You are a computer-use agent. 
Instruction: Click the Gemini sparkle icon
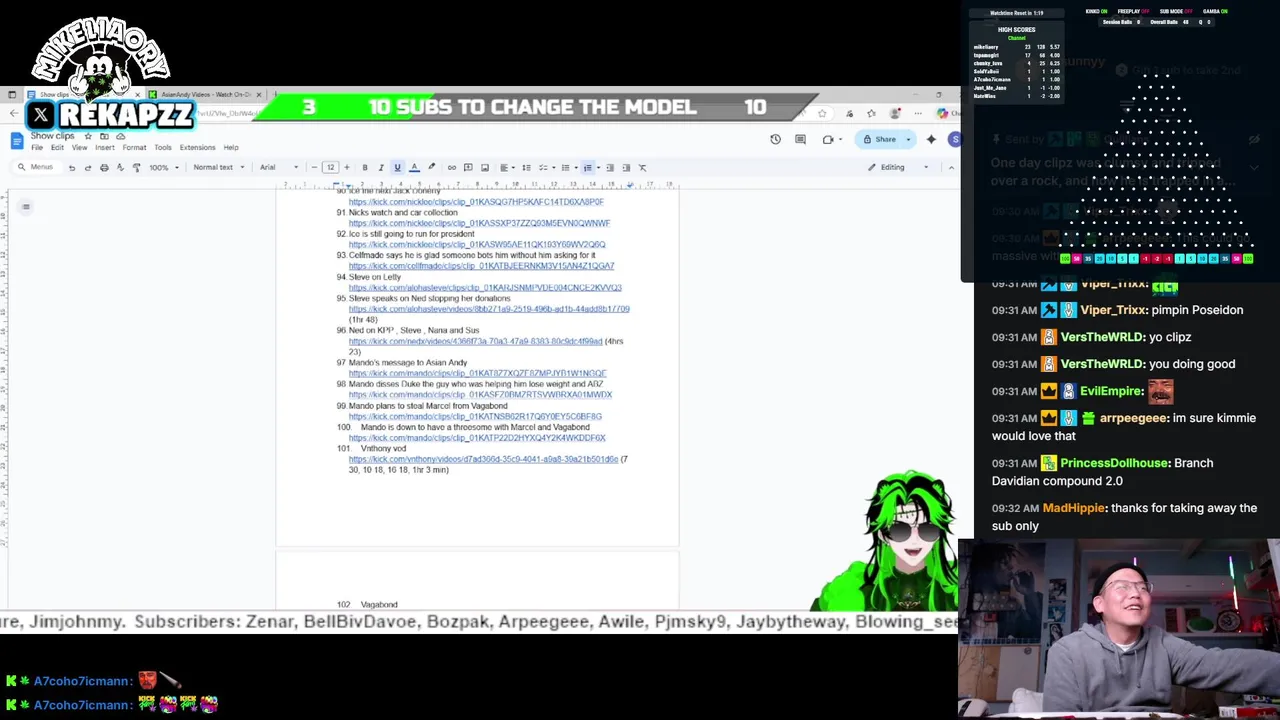pos(932,140)
